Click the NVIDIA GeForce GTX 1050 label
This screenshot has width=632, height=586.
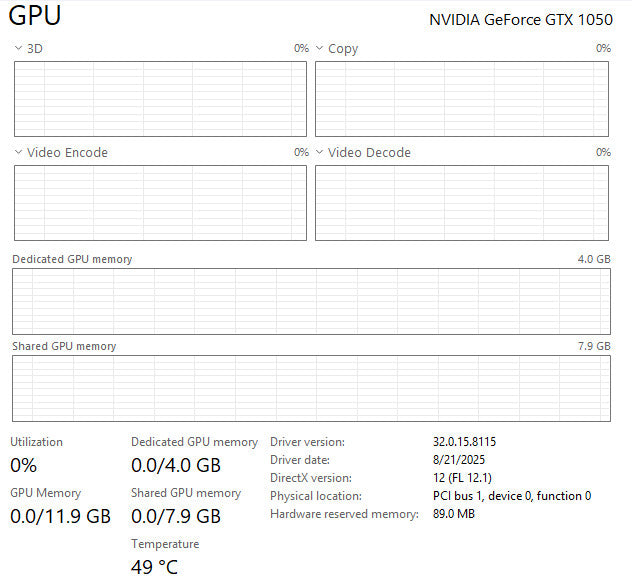[x=520, y=19]
